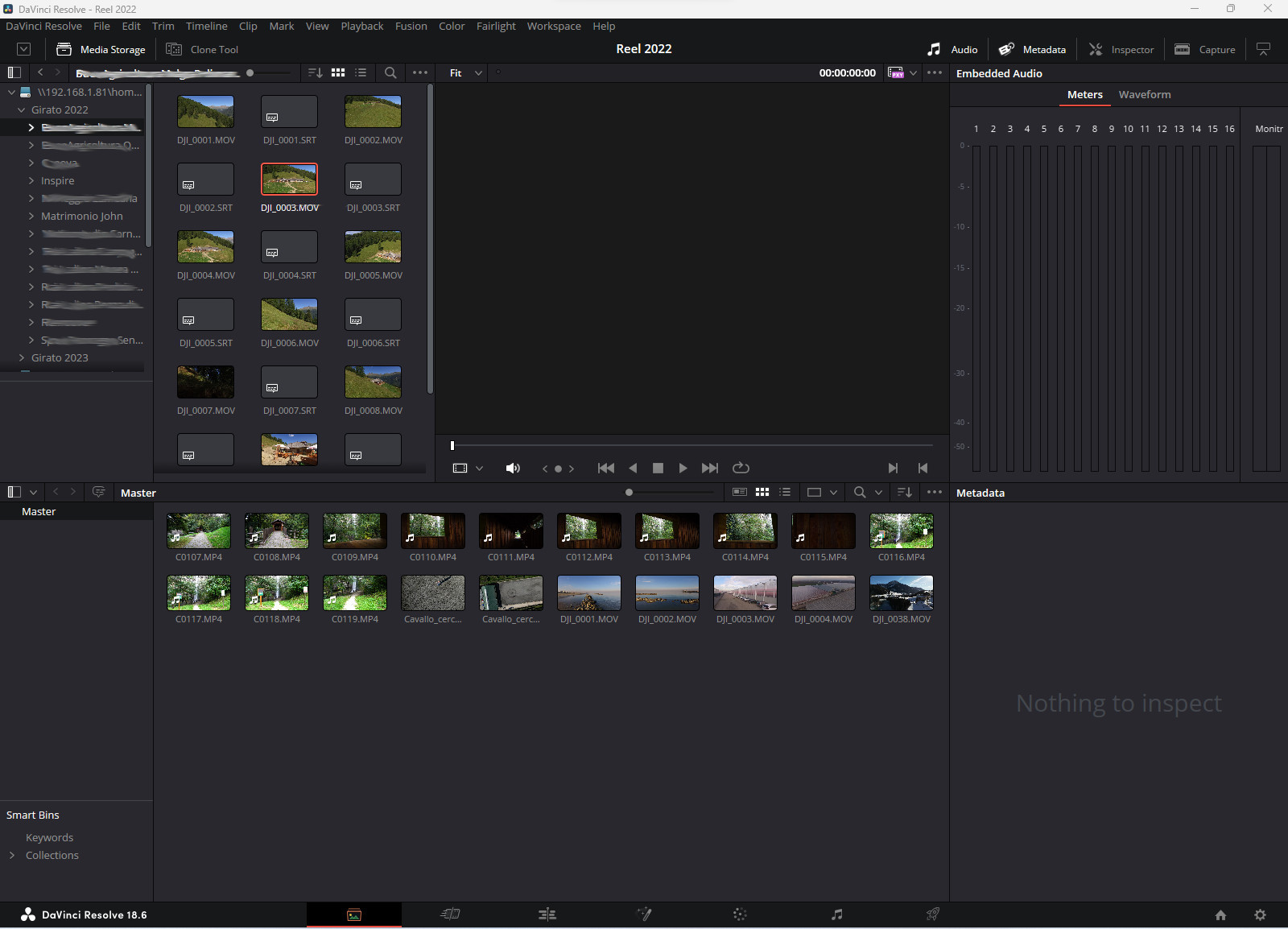Open media pool bin list dropdown arrow
Image resolution: width=1288 pixels, height=929 pixels.
click(33, 492)
